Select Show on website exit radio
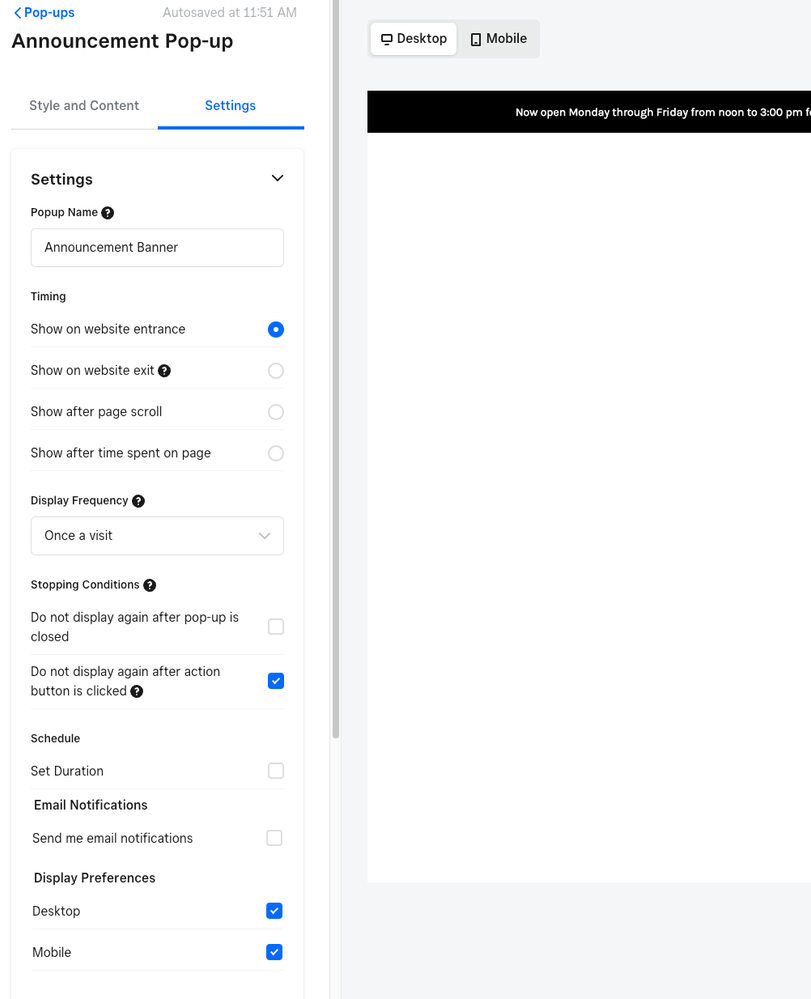The width and height of the screenshot is (811, 999). coord(276,371)
